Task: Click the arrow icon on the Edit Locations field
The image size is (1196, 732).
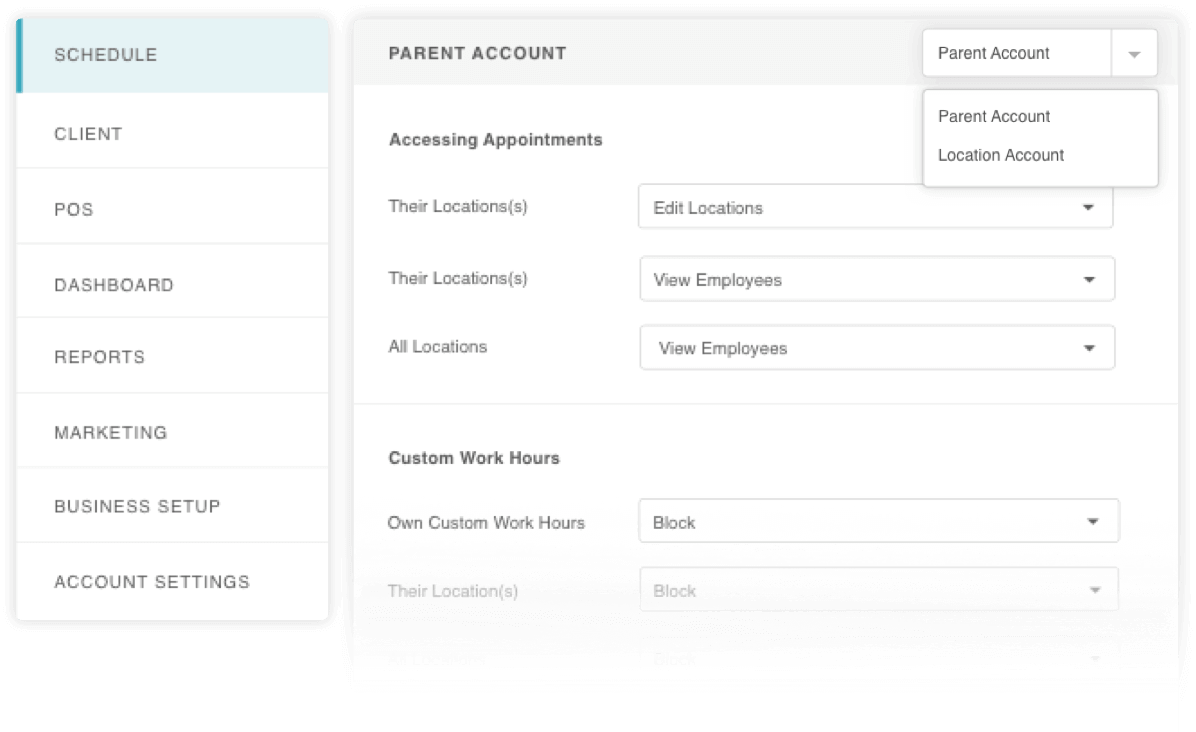Action: [1088, 207]
